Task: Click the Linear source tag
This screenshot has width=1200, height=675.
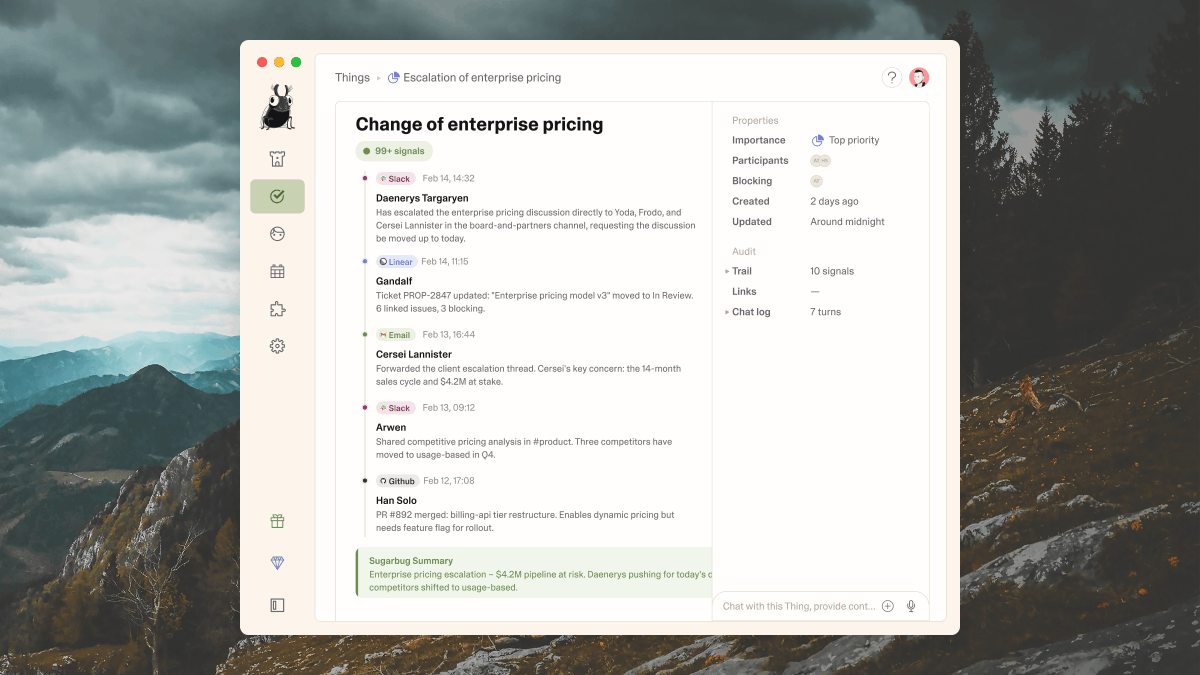Action: [396, 262]
